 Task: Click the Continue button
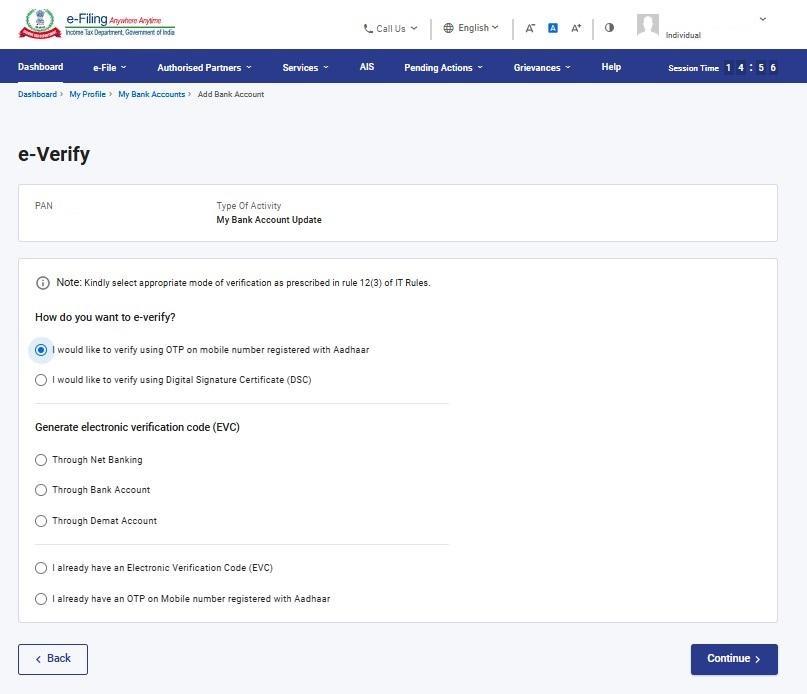pos(734,659)
